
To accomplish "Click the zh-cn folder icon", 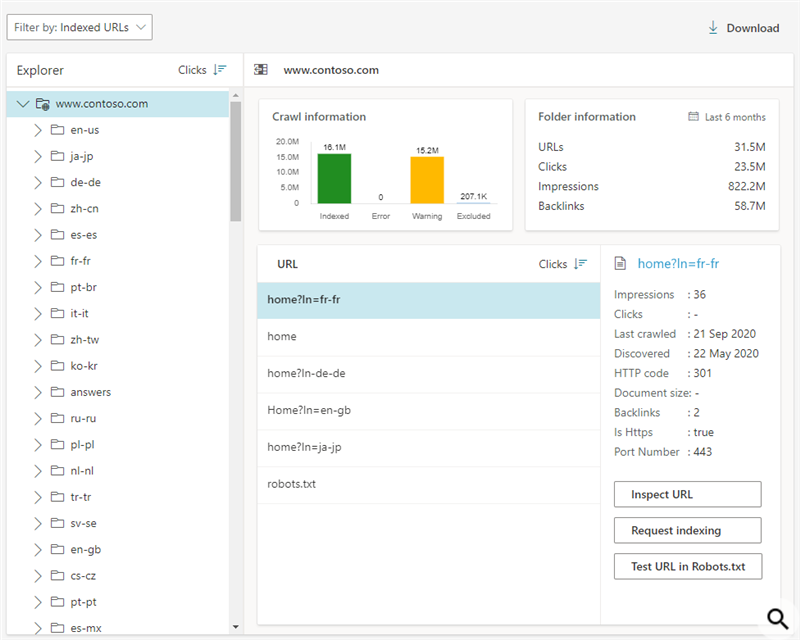I will point(57,208).
